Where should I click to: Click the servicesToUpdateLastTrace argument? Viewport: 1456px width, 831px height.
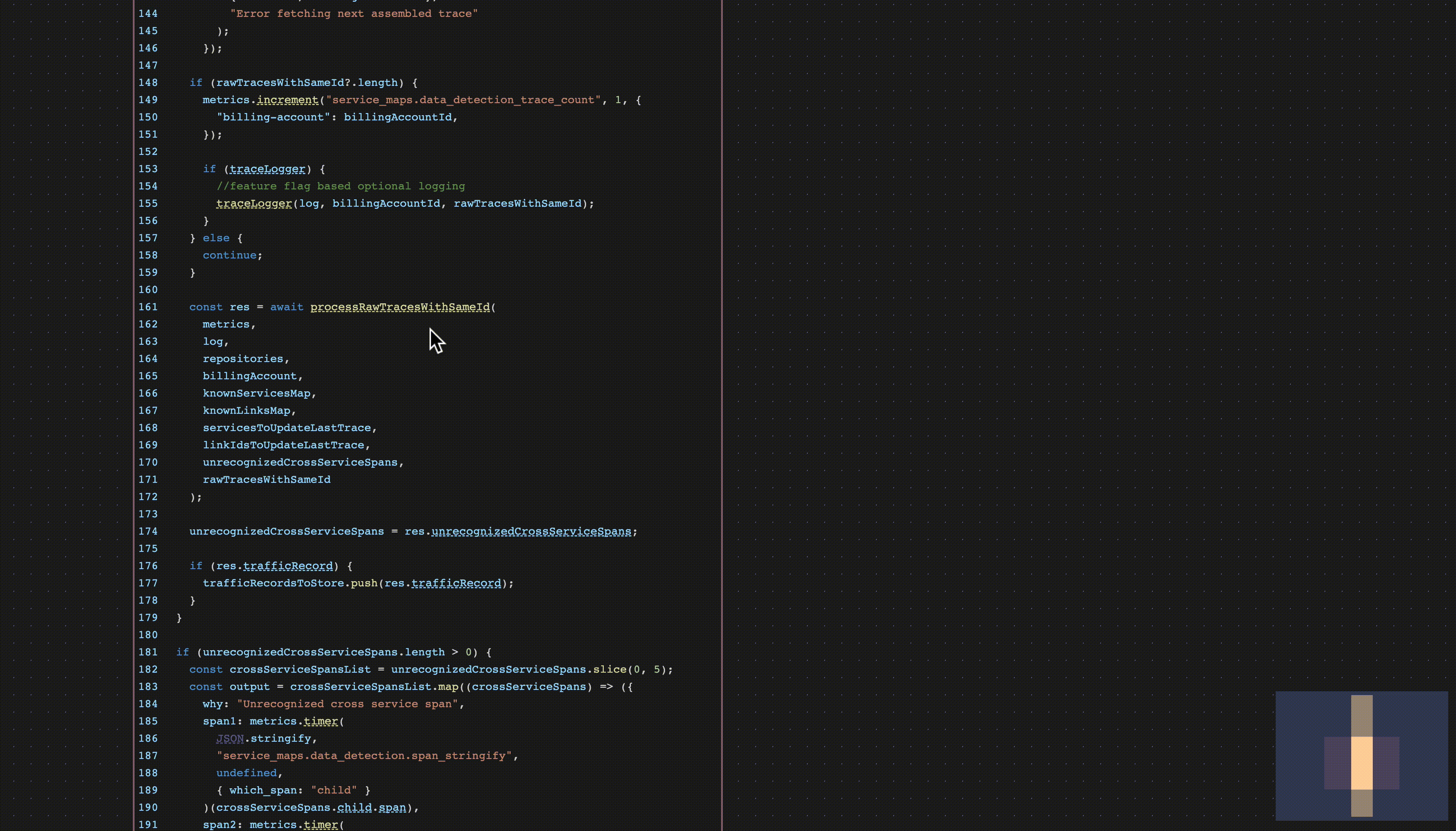[287, 428]
